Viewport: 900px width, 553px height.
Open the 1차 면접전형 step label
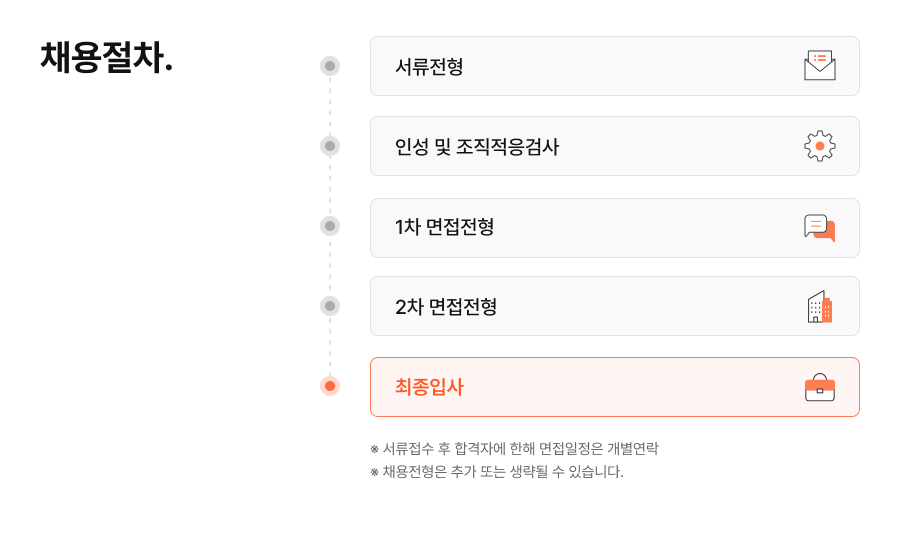(444, 227)
